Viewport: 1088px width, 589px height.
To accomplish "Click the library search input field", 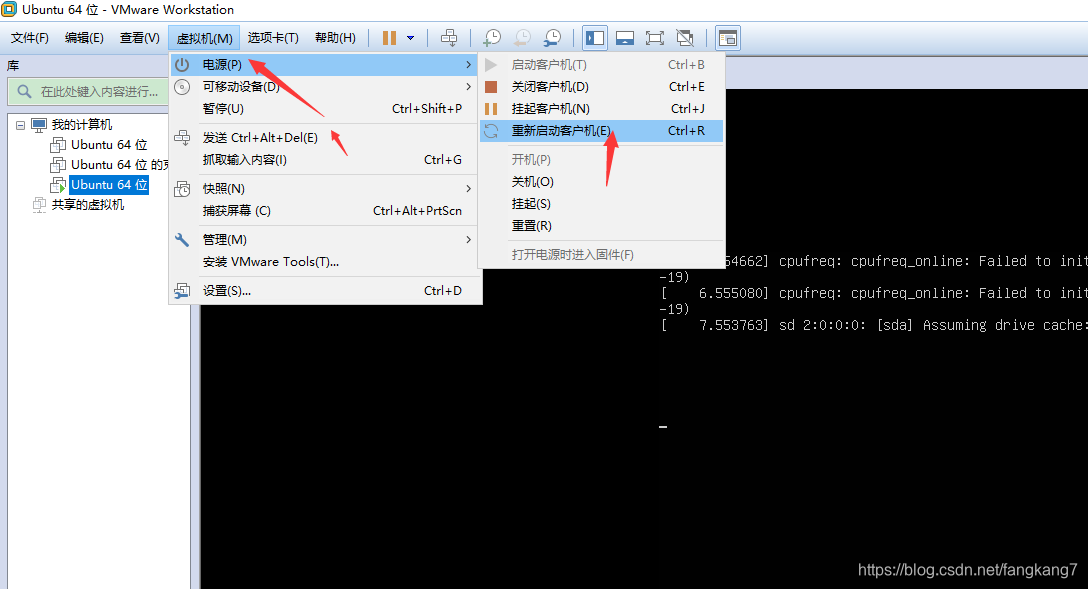I will (x=89, y=92).
